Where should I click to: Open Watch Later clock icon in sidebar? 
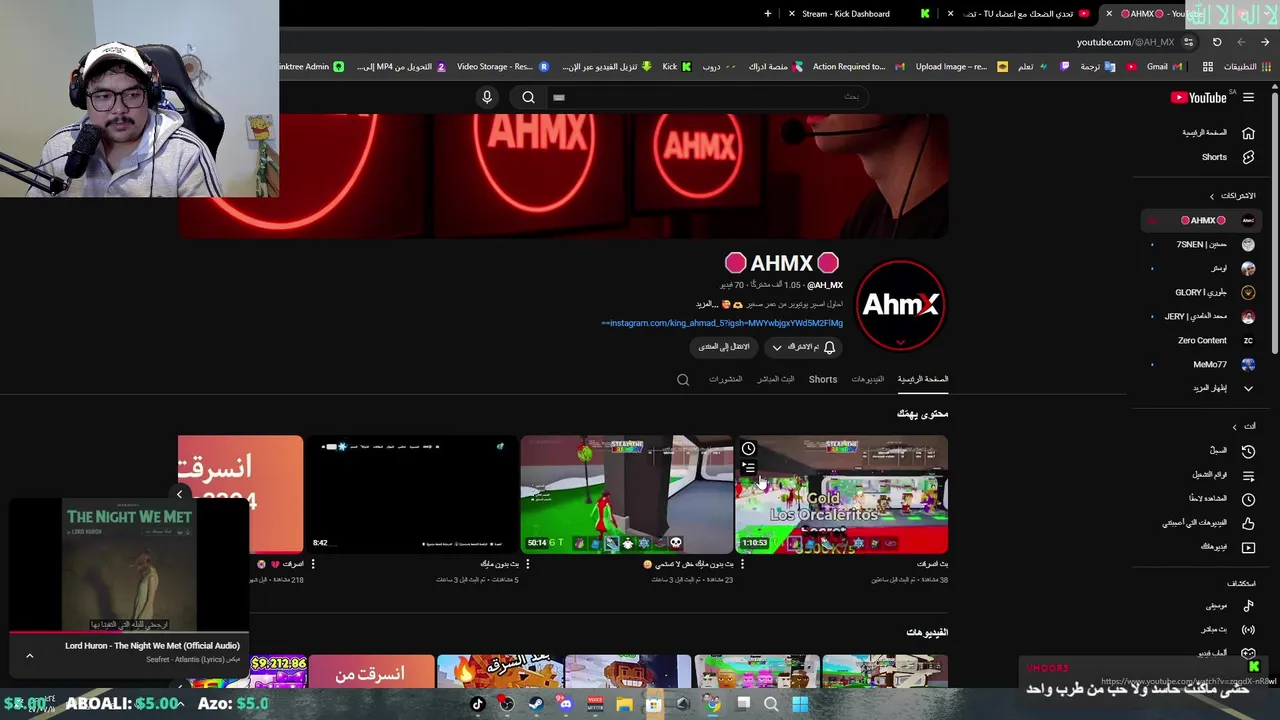click(x=1248, y=499)
